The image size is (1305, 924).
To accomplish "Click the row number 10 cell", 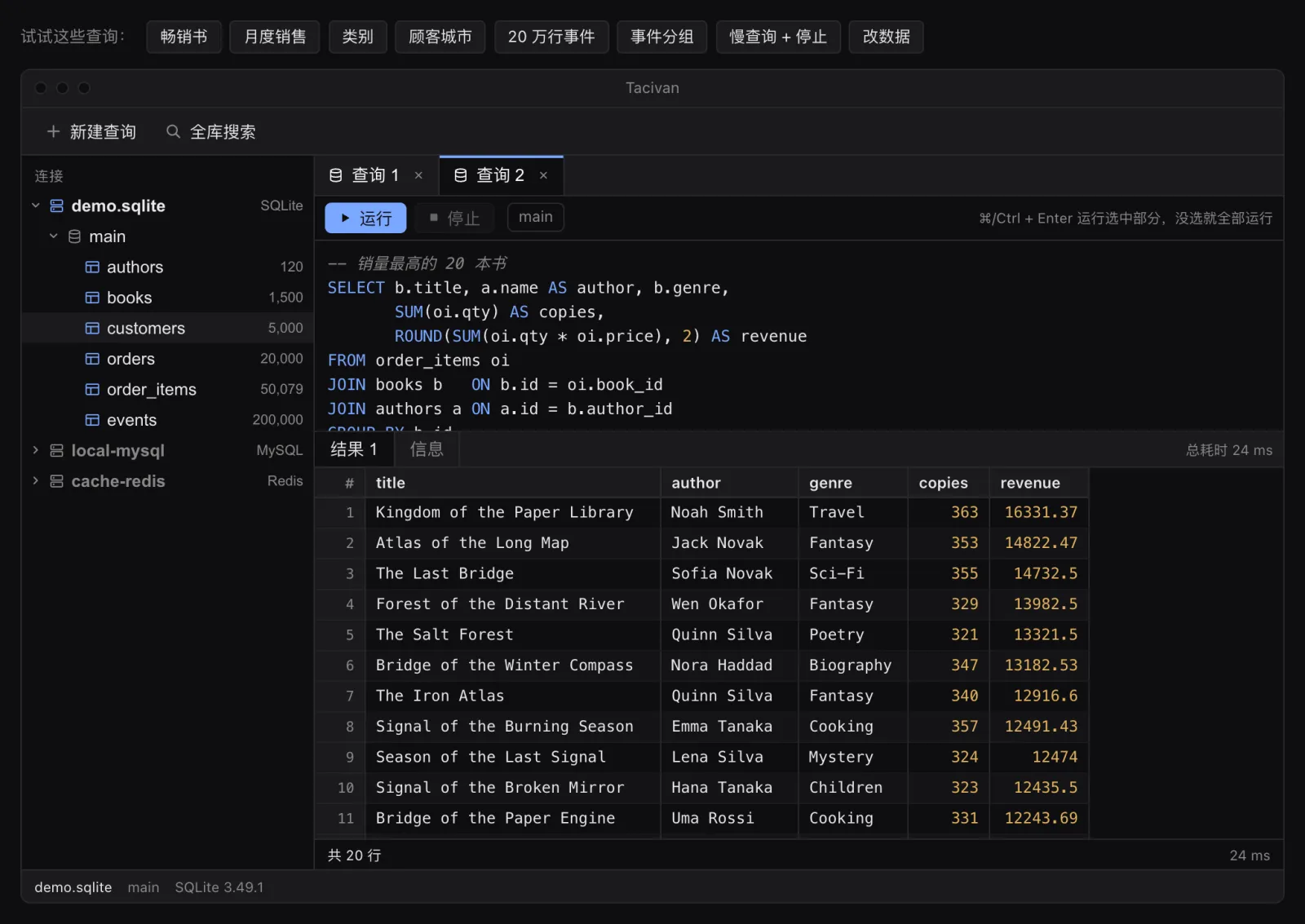I will (x=341, y=788).
